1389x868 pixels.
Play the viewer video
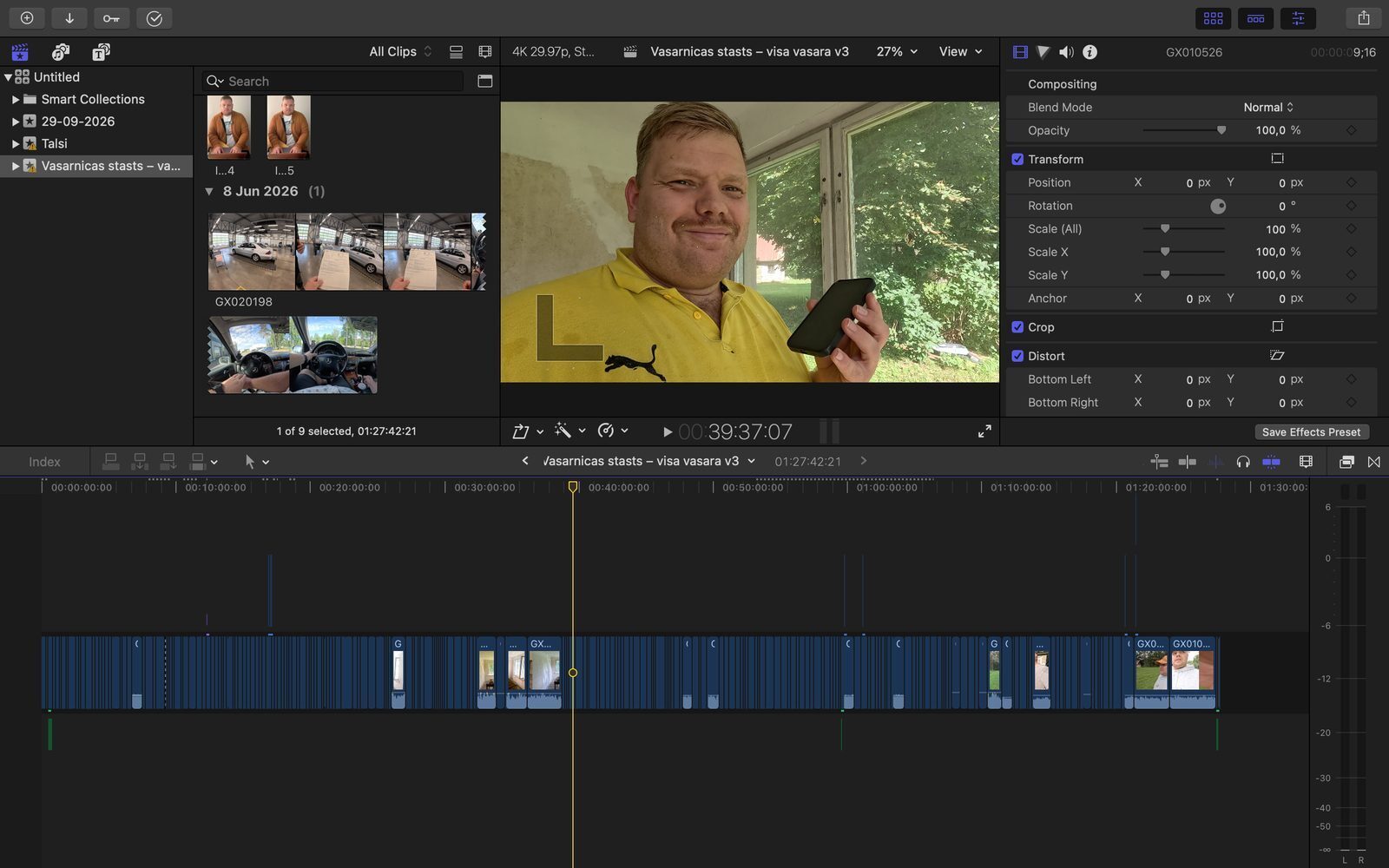[667, 431]
